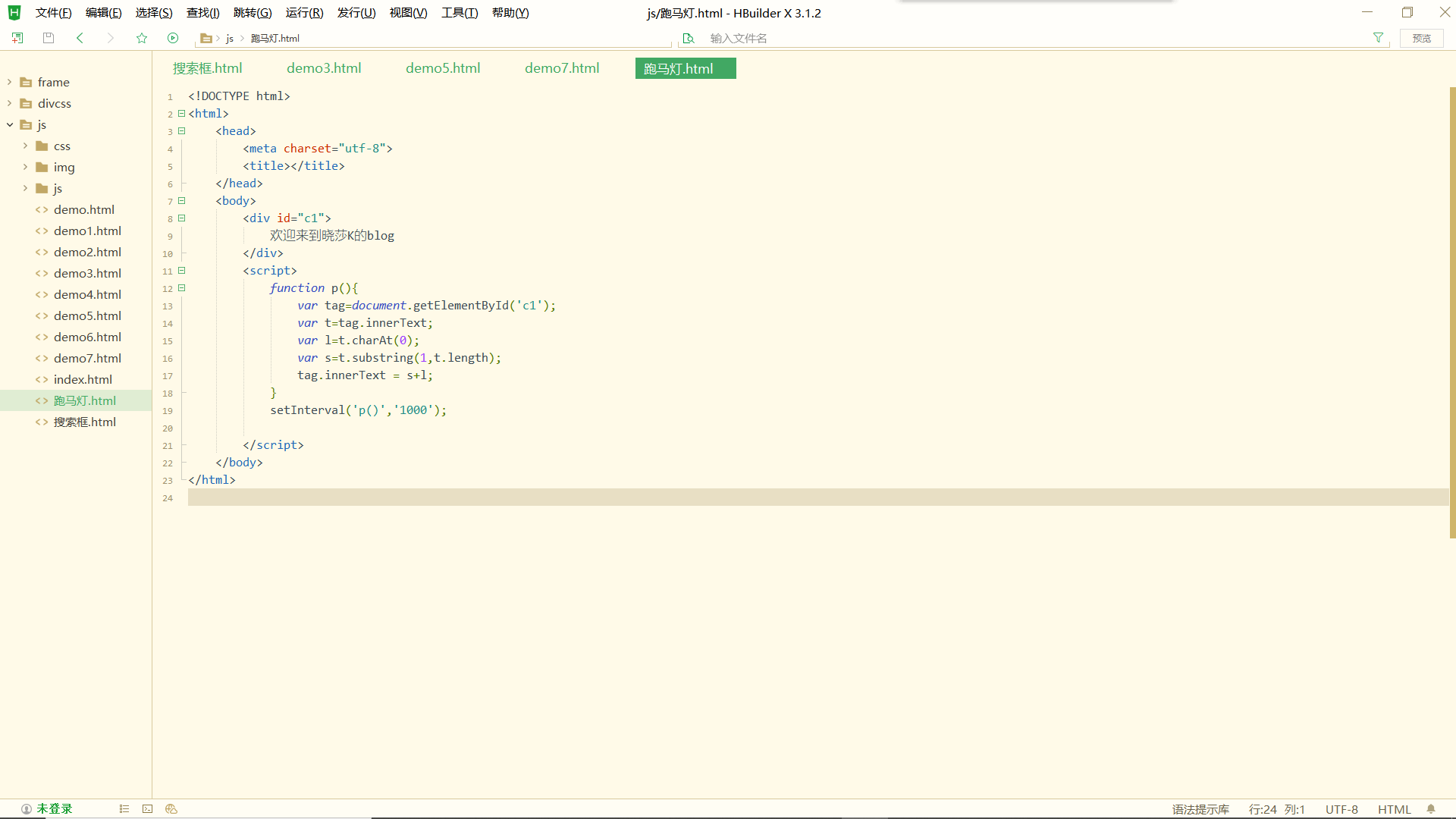Switch to the demo5.html tab

coord(443,68)
